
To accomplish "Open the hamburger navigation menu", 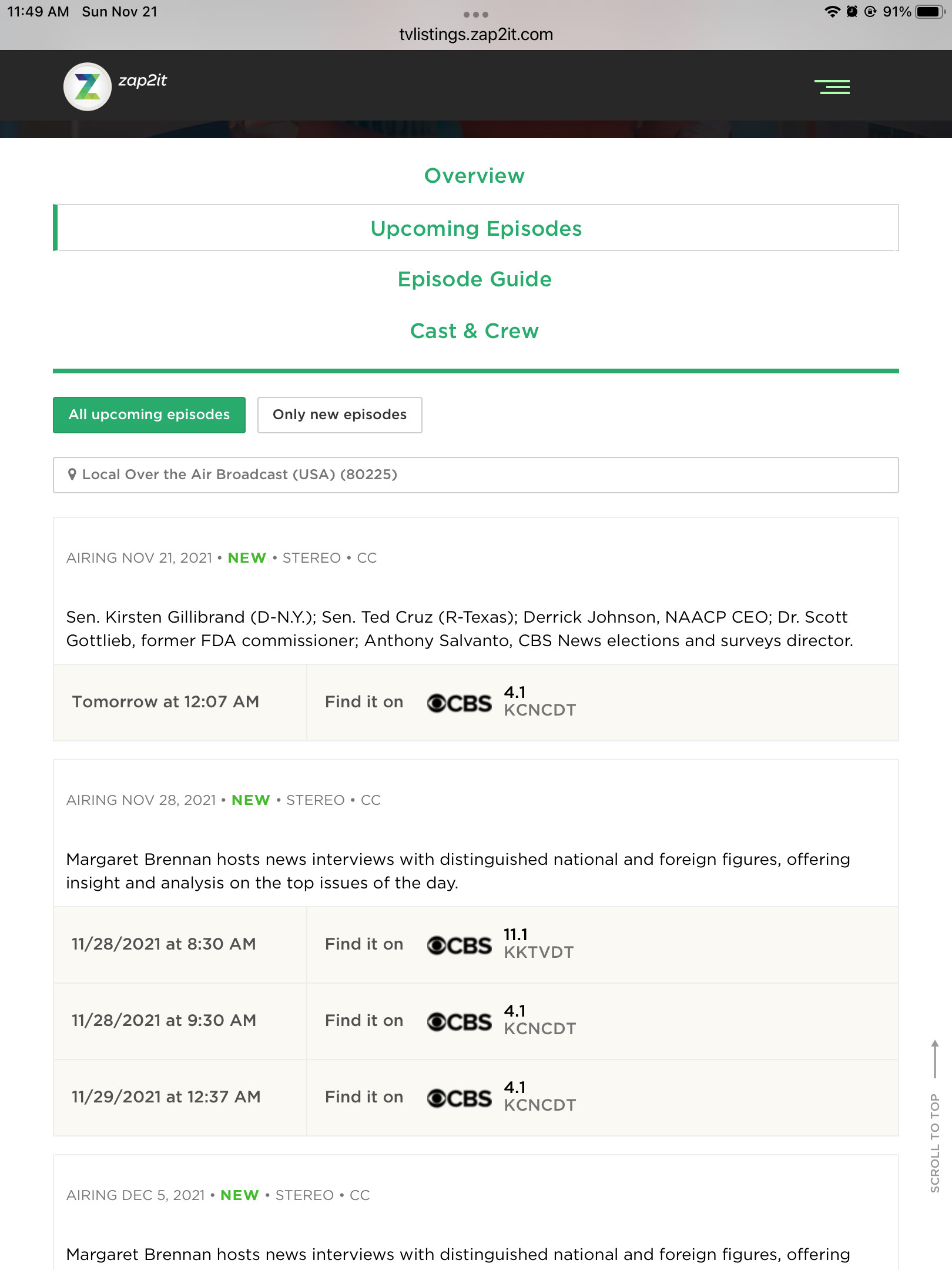I will tap(832, 87).
